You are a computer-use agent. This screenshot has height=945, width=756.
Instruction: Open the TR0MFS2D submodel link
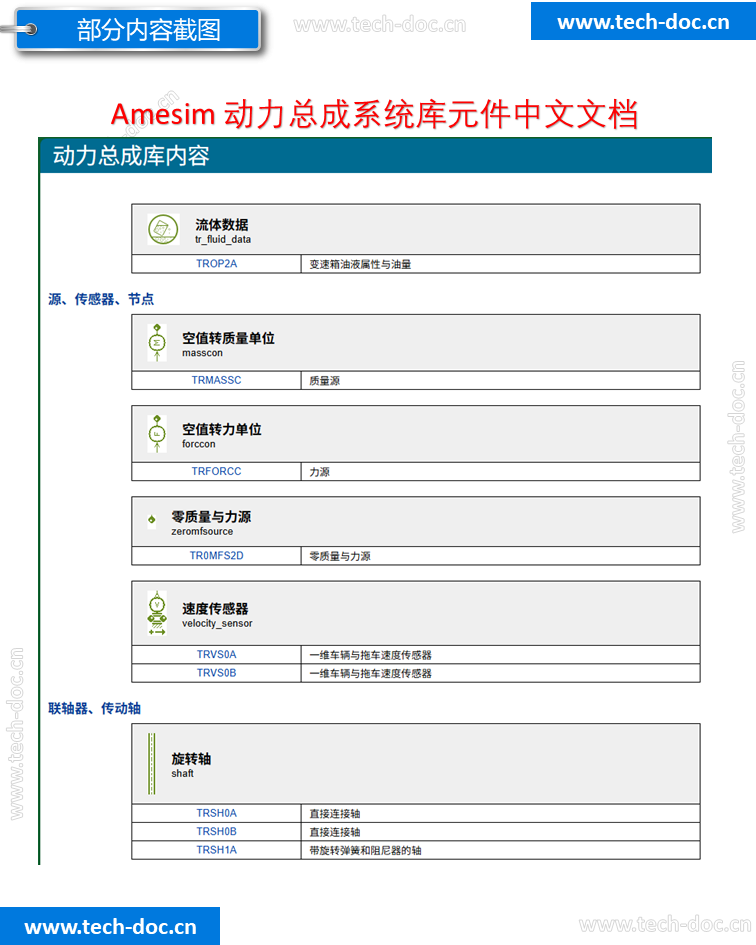[216, 556]
